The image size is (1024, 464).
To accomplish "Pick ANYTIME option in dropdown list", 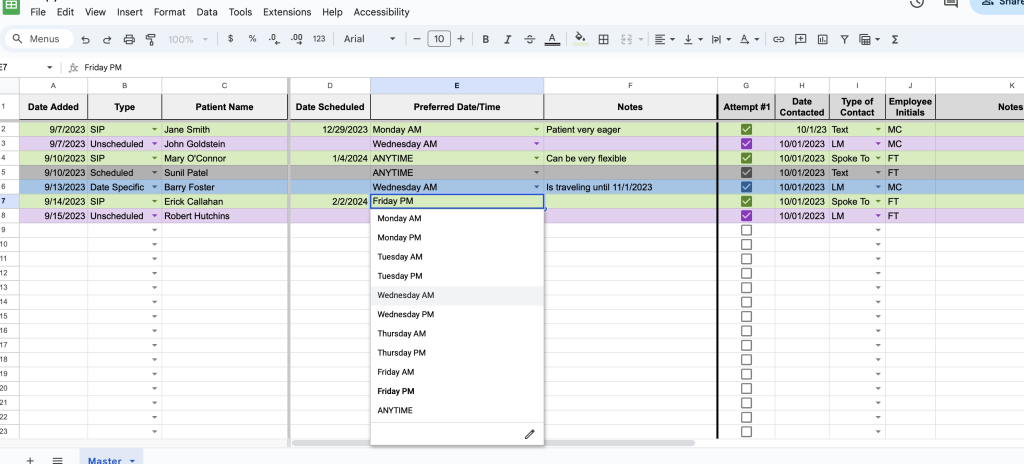I will [456, 410].
